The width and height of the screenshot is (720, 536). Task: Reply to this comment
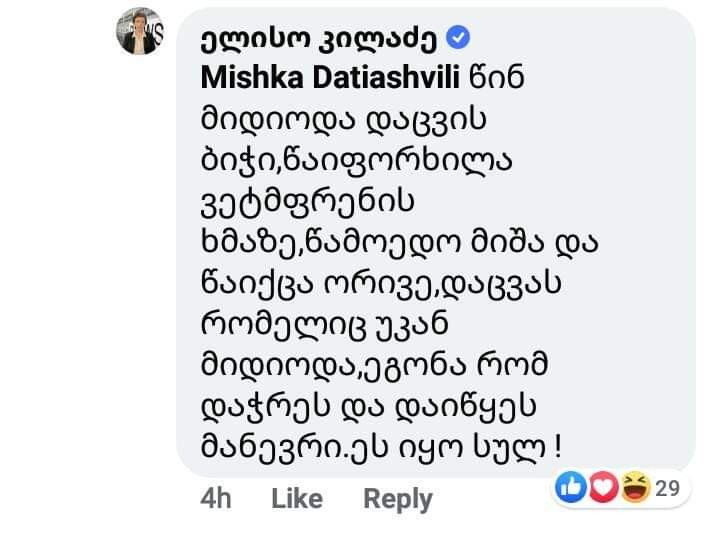pyautogui.click(x=398, y=498)
